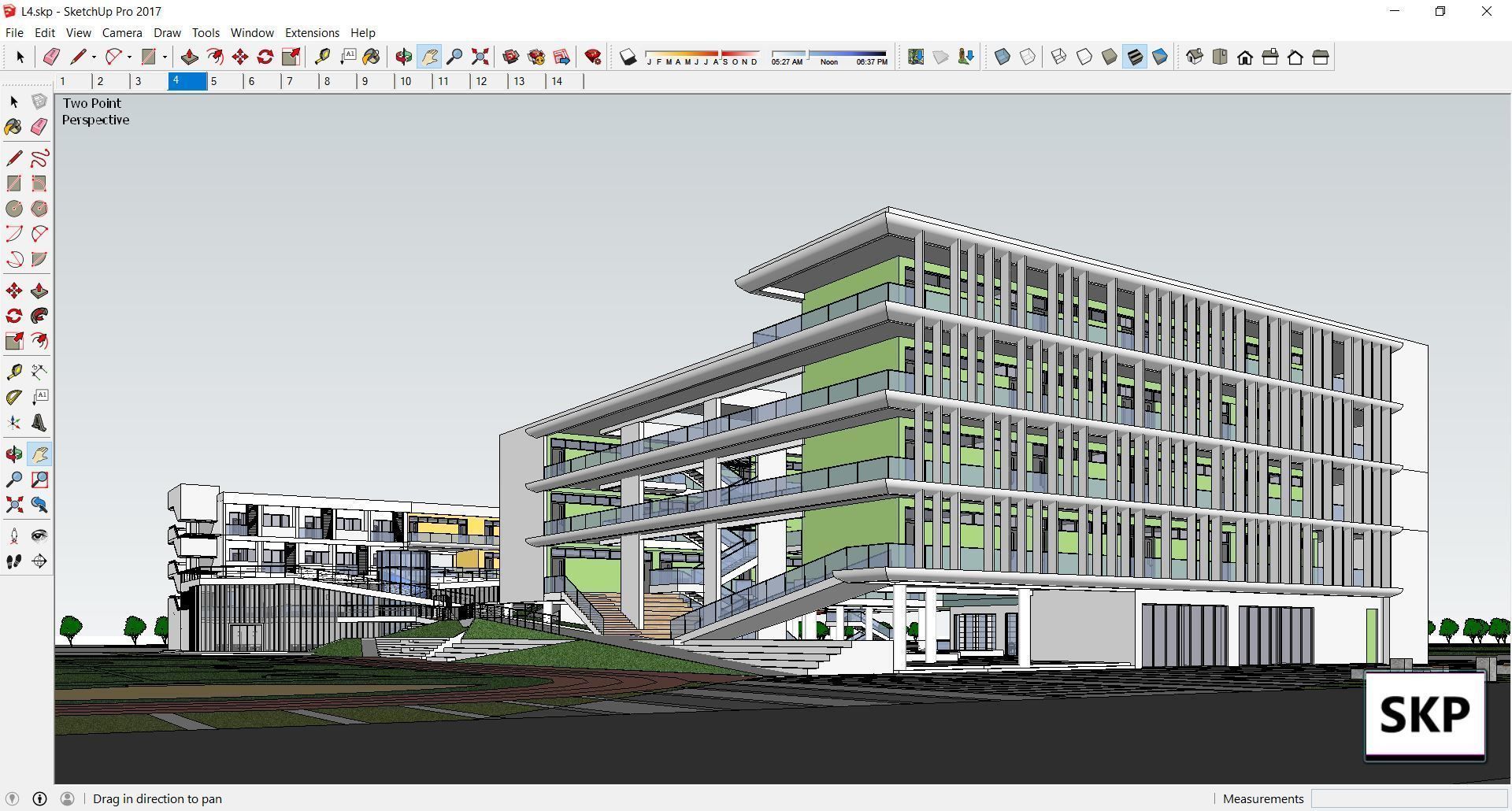Open 3D Warehouse from toolbar
Screen dimensions: 1512x811
tap(511, 57)
